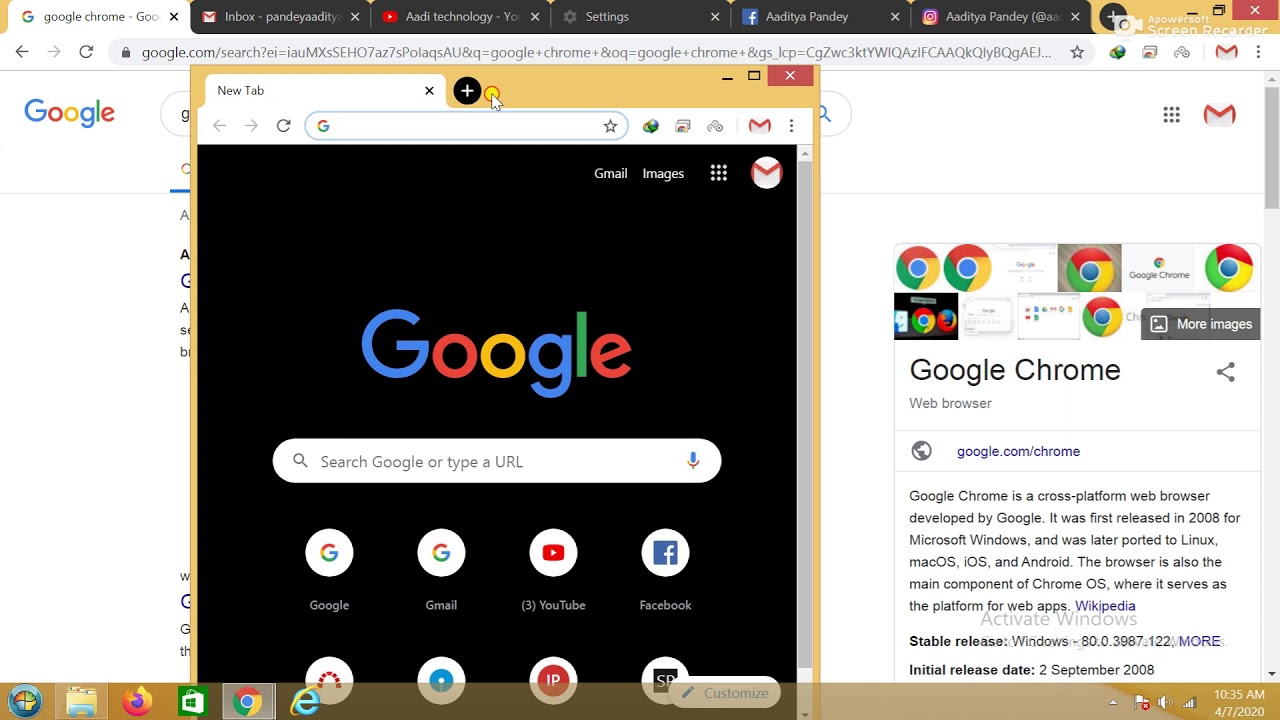Click More images in the knowledge panel
The image size is (1280, 720).
[1201, 324]
